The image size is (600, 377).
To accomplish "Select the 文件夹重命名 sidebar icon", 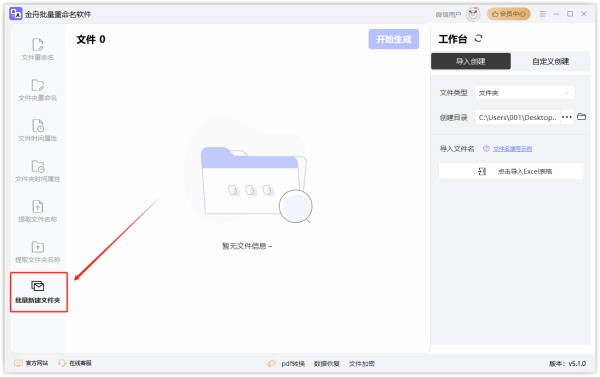I will point(38,90).
